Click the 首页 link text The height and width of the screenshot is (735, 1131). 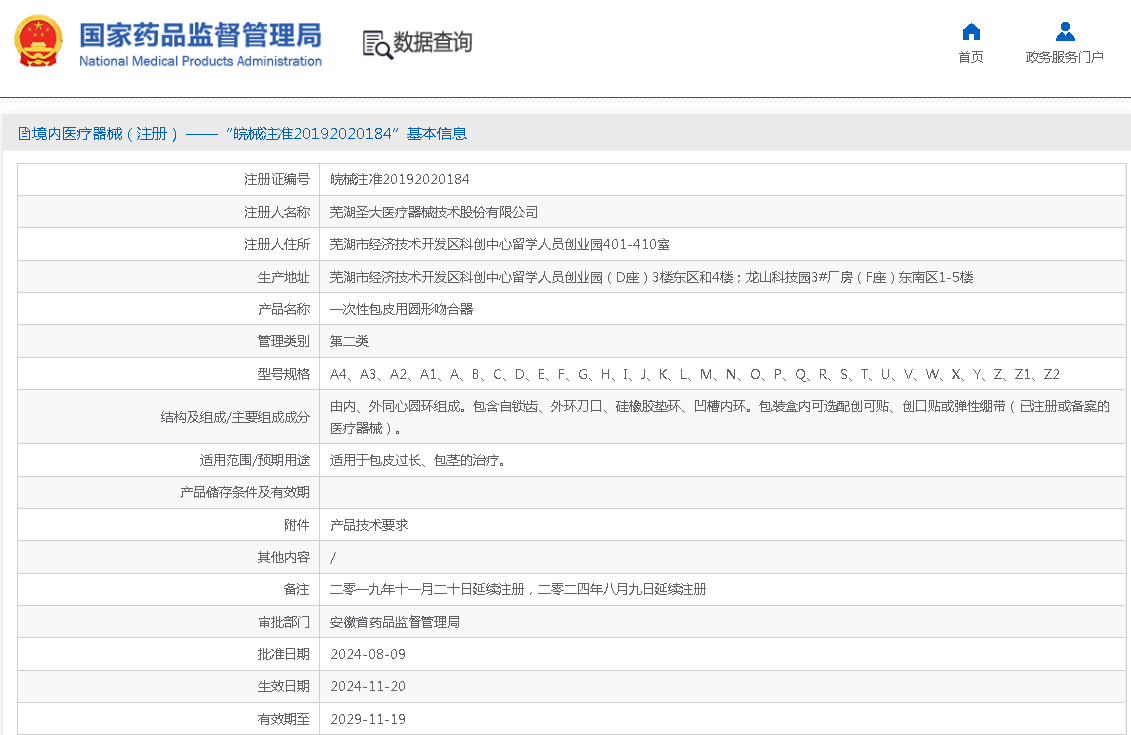[x=971, y=57]
